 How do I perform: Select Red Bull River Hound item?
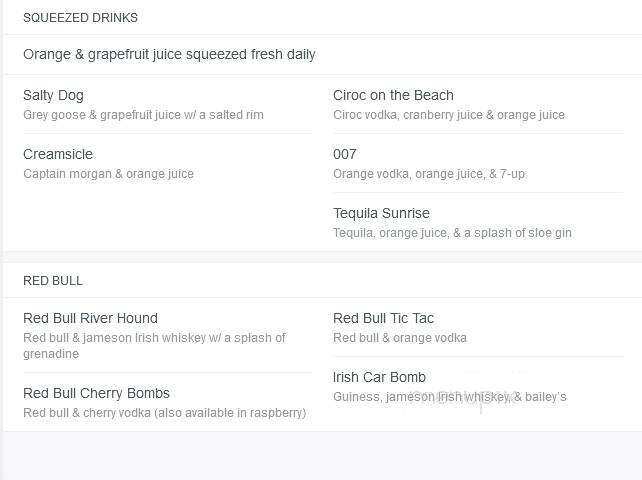pos(90,318)
